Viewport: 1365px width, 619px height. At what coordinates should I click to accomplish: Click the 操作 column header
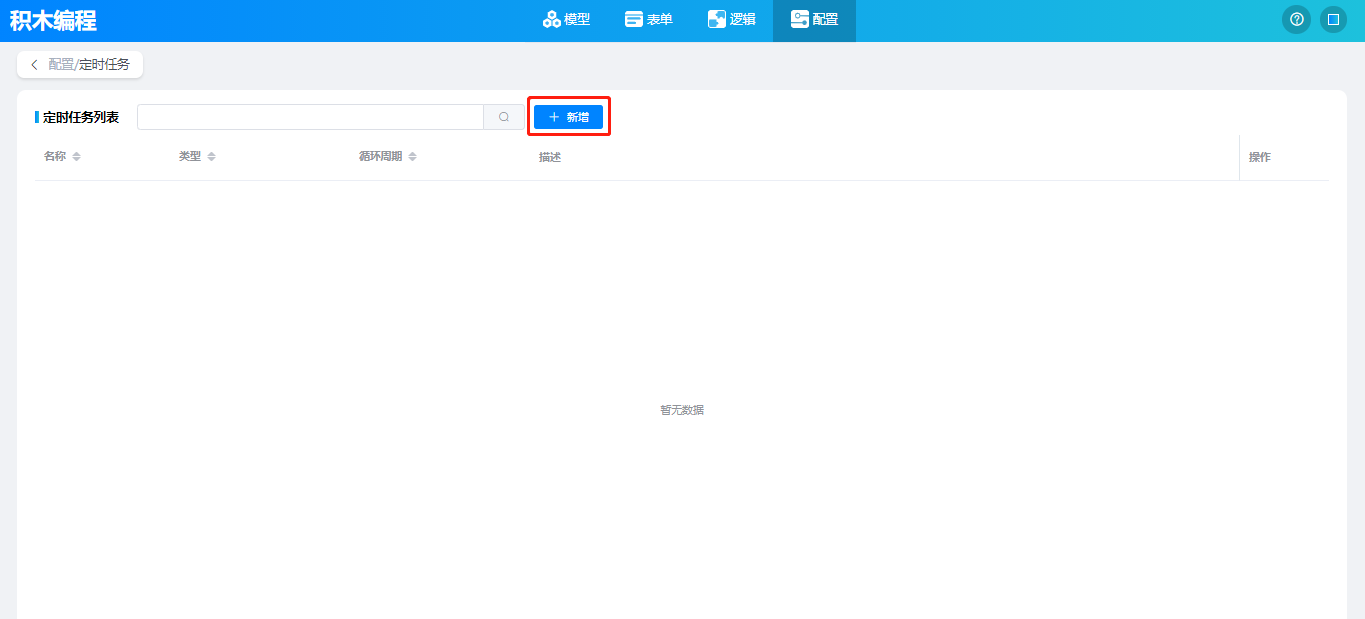[1259, 157]
